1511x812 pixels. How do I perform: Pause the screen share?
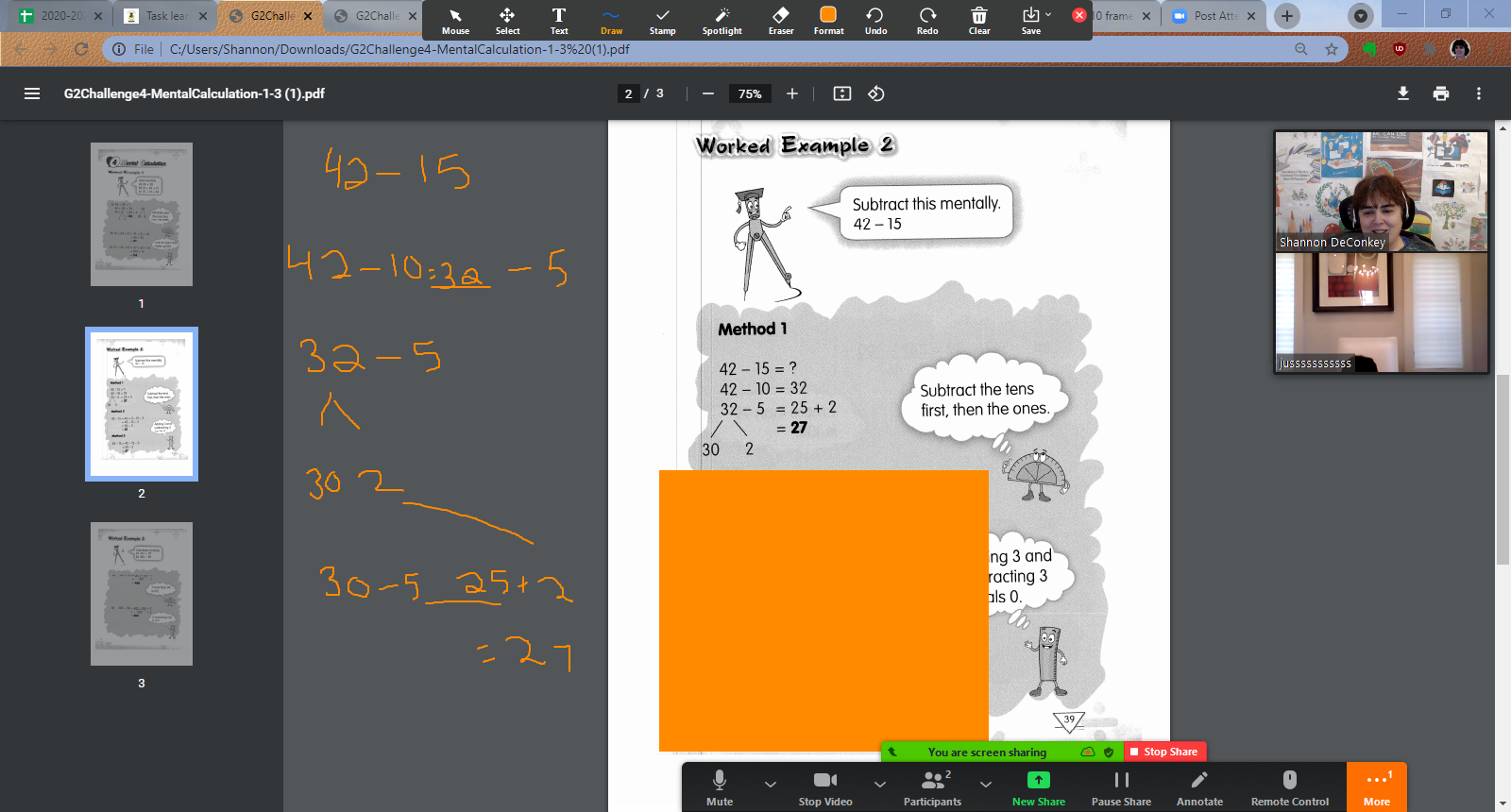click(x=1121, y=787)
